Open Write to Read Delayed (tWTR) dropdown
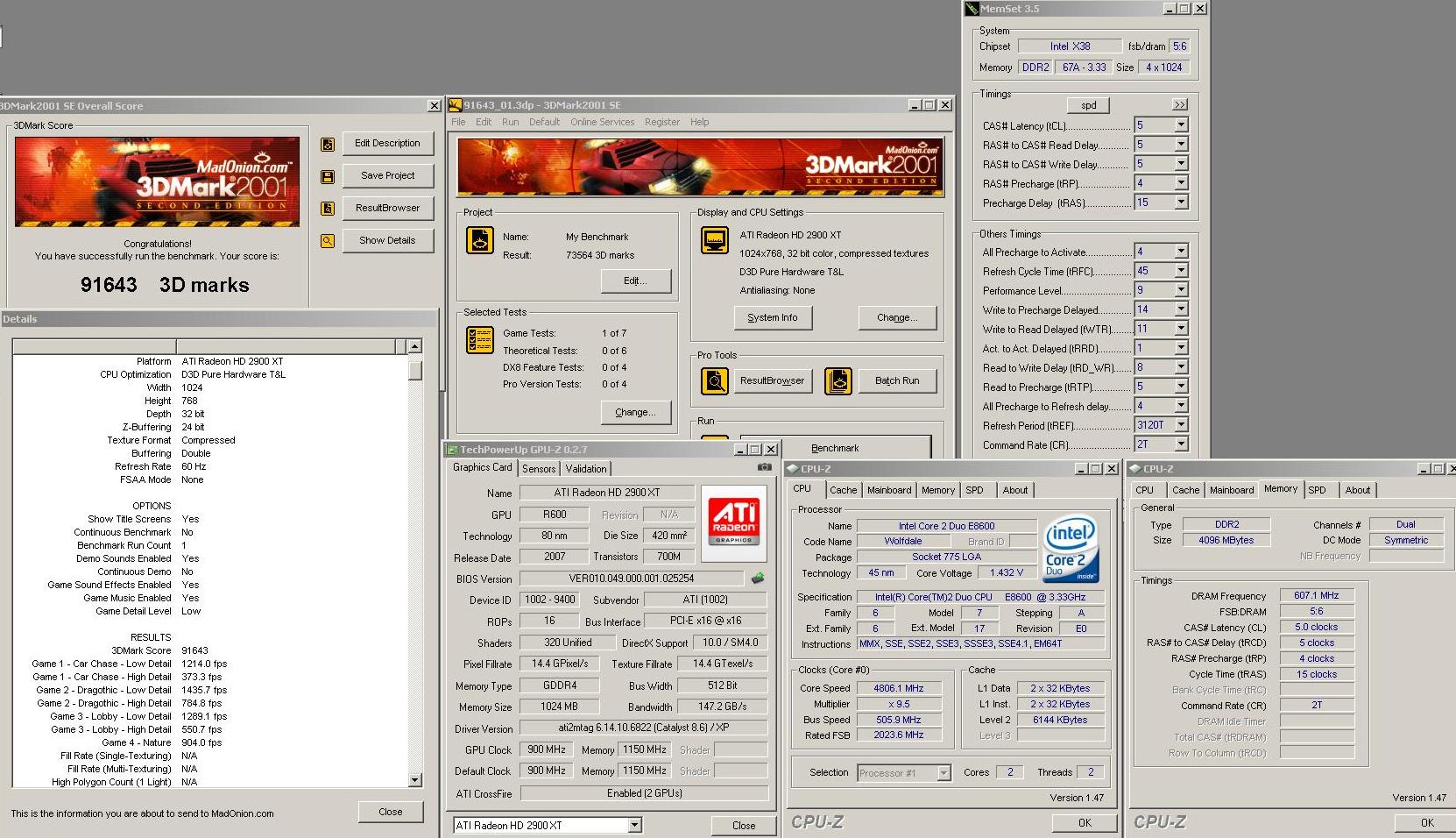The width and height of the screenshot is (1456, 838). [x=1181, y=329]
